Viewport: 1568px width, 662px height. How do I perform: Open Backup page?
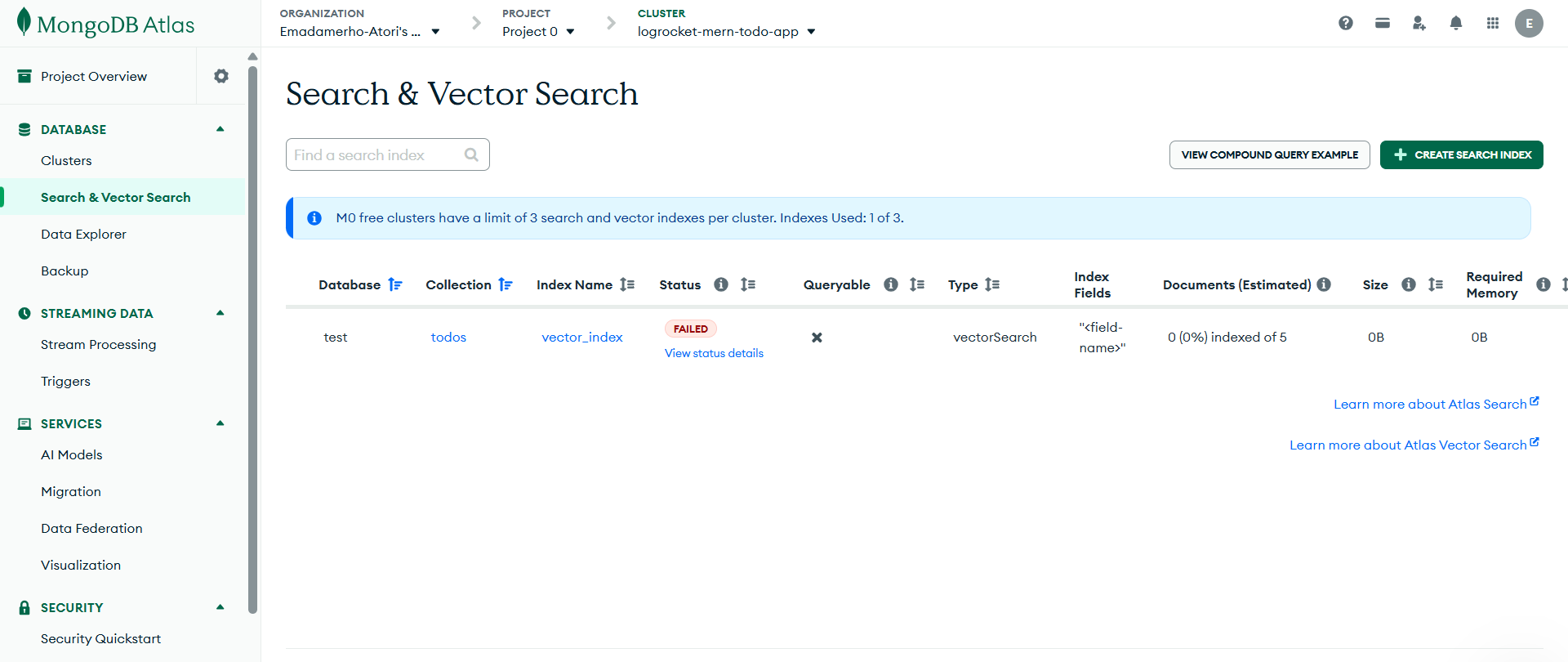click(65, 271)
